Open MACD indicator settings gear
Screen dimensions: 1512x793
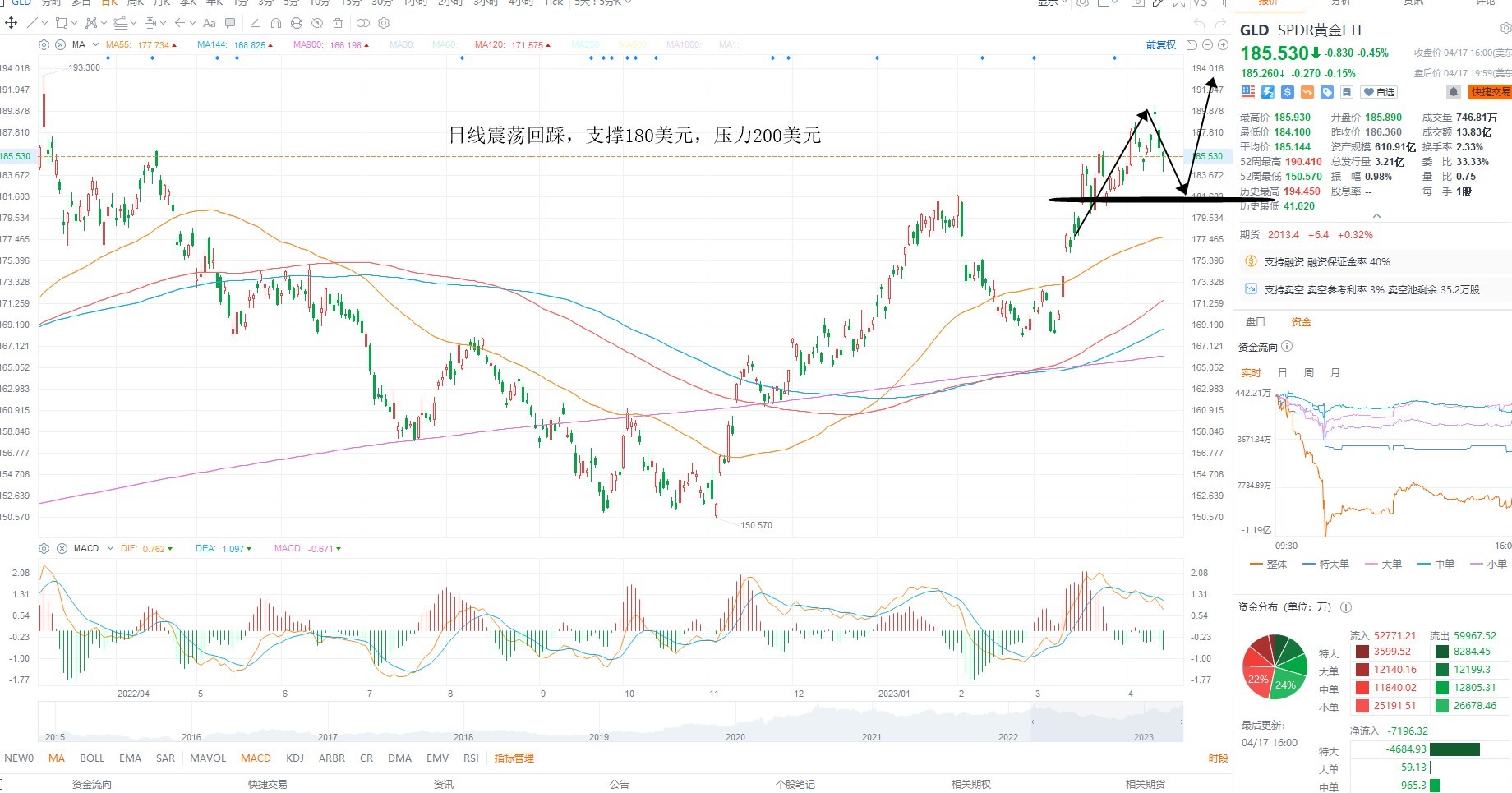pos(44,548)
